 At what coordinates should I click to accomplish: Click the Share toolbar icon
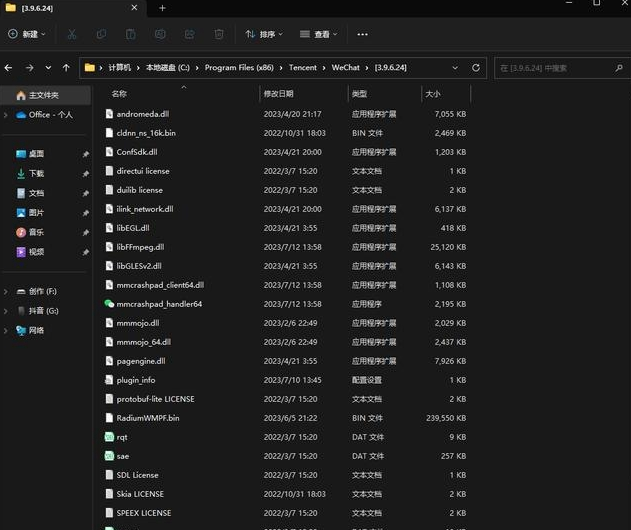coord(190,34)
